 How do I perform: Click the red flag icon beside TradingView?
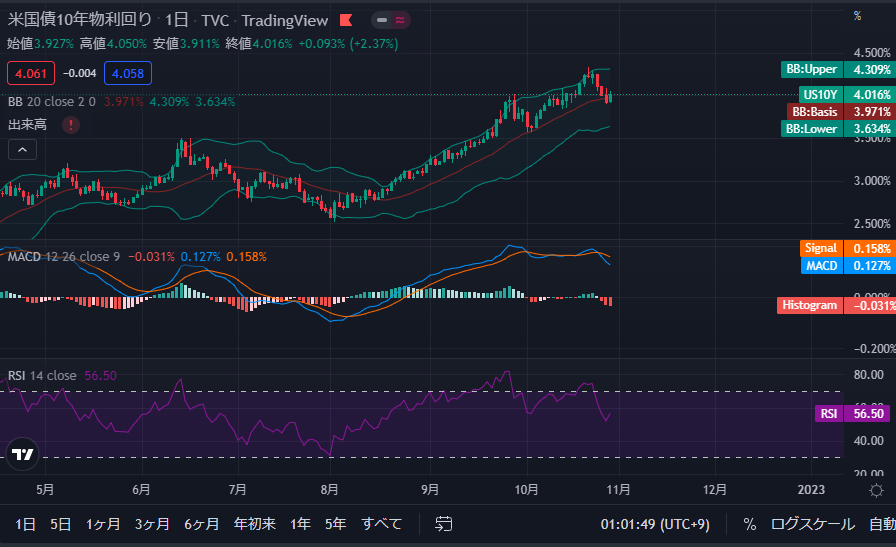[346, 20]
